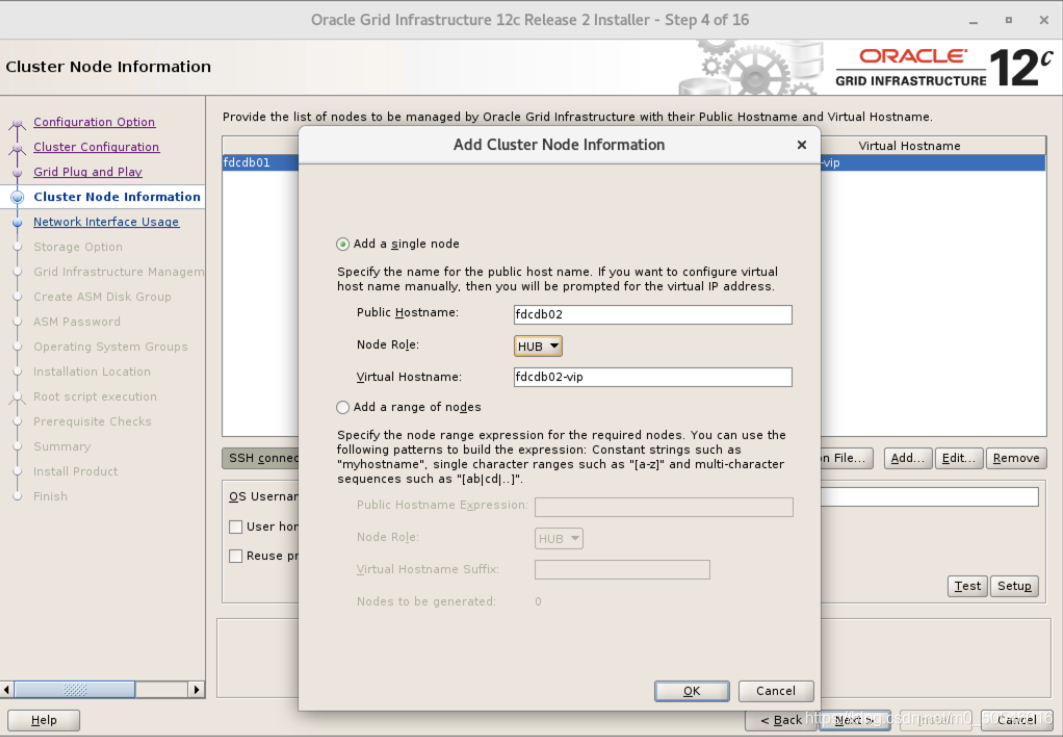Open the Configuration Option step
Screen dimensions: 1063x737
94,122
